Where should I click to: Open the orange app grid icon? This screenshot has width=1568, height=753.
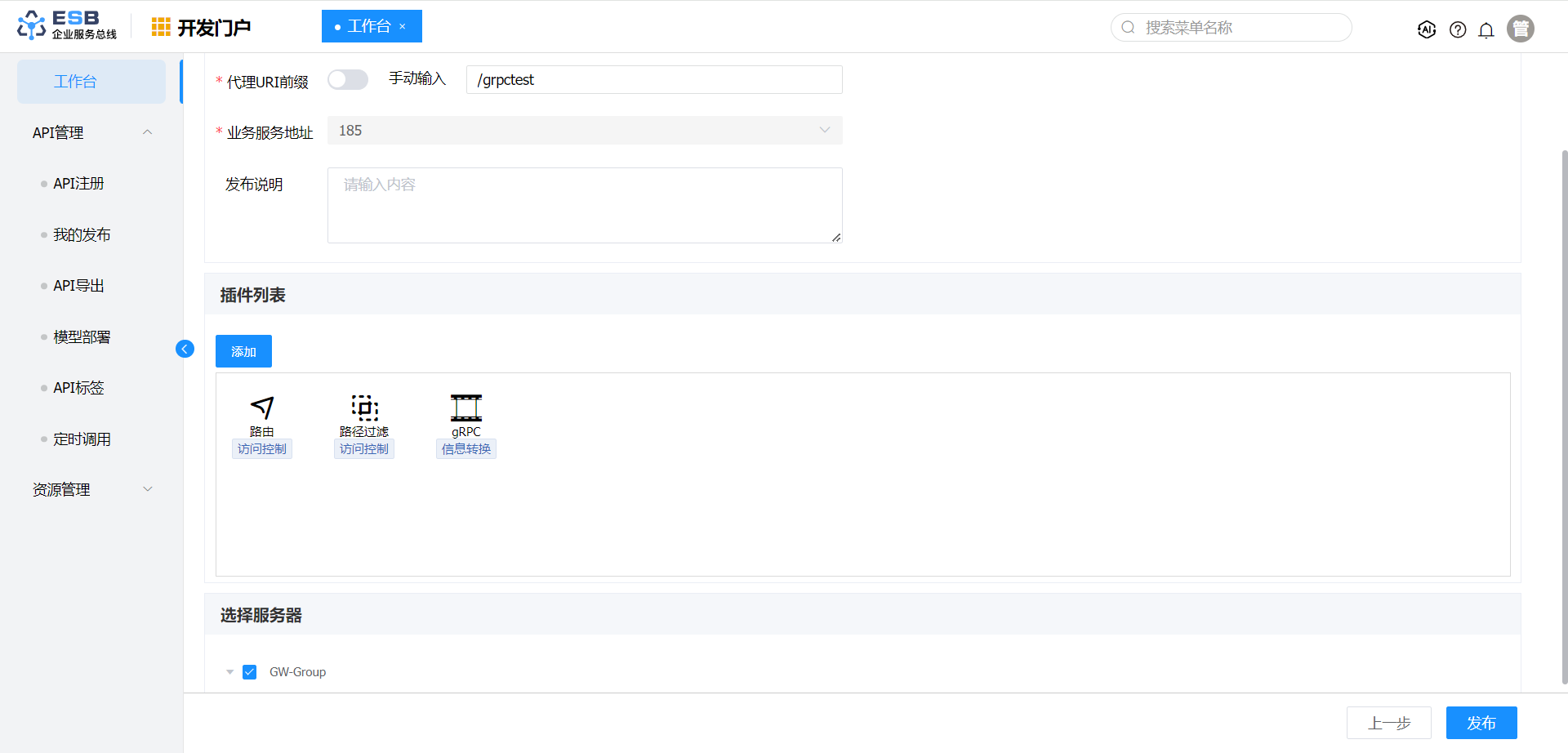[x=161, y=28]
